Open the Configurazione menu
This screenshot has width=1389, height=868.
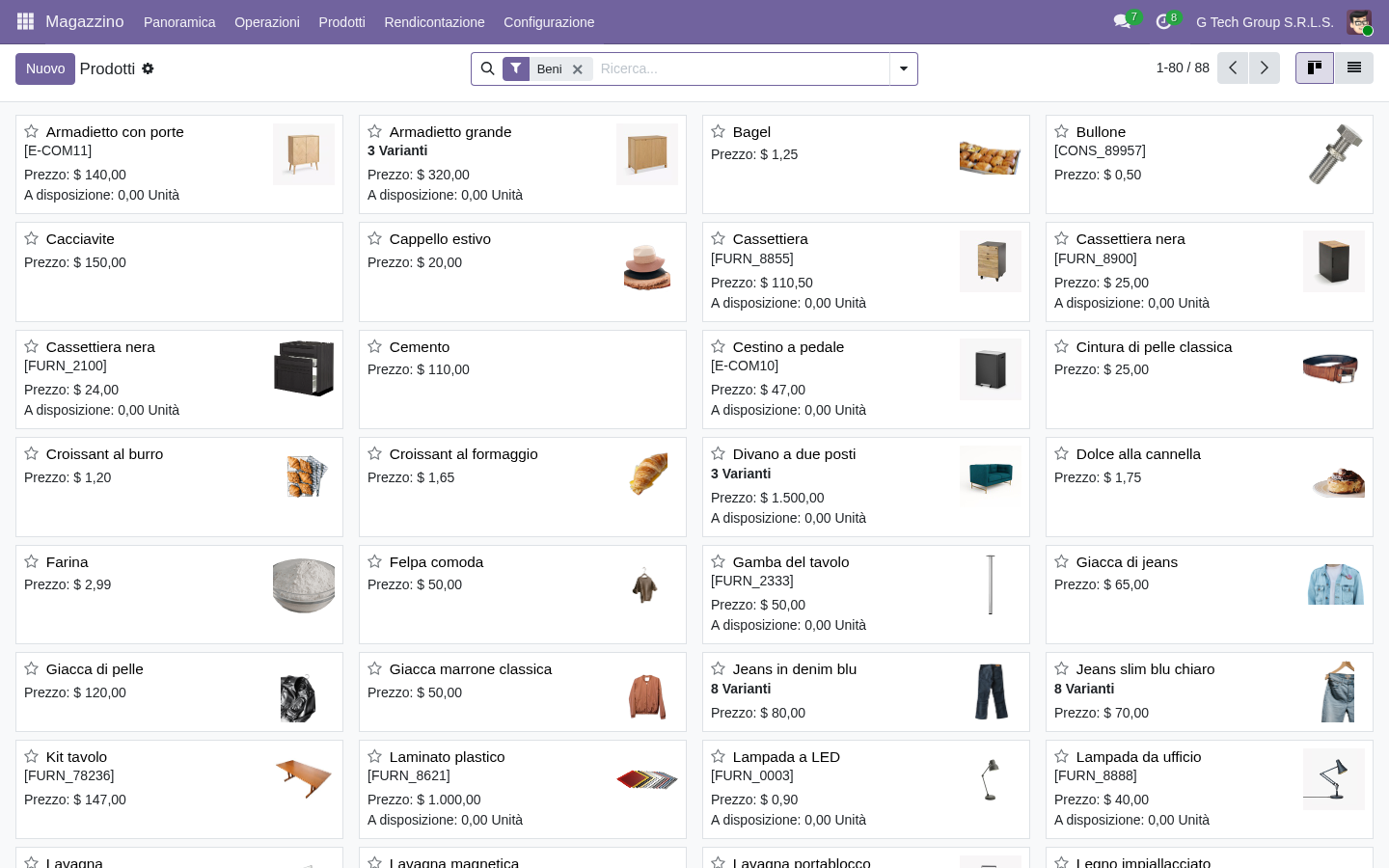click(x=549, y=22)
